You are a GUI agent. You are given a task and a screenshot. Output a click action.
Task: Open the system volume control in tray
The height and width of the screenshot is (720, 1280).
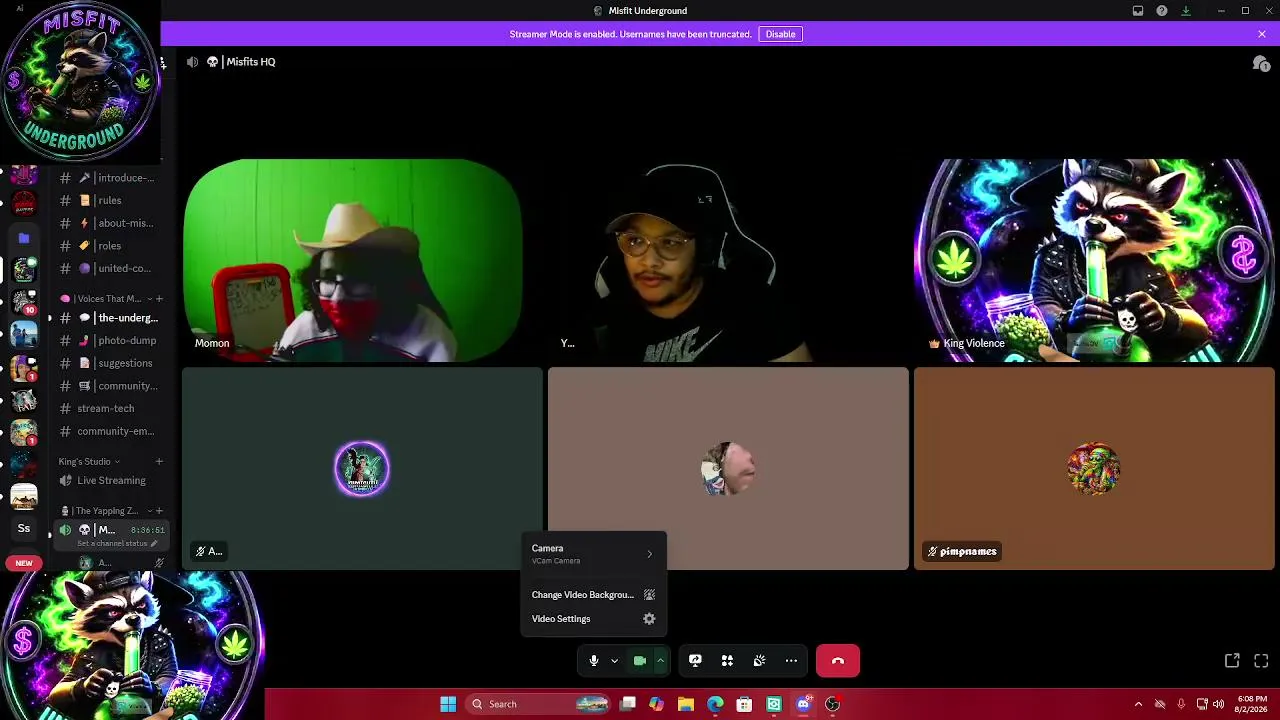pos(1218,704)
